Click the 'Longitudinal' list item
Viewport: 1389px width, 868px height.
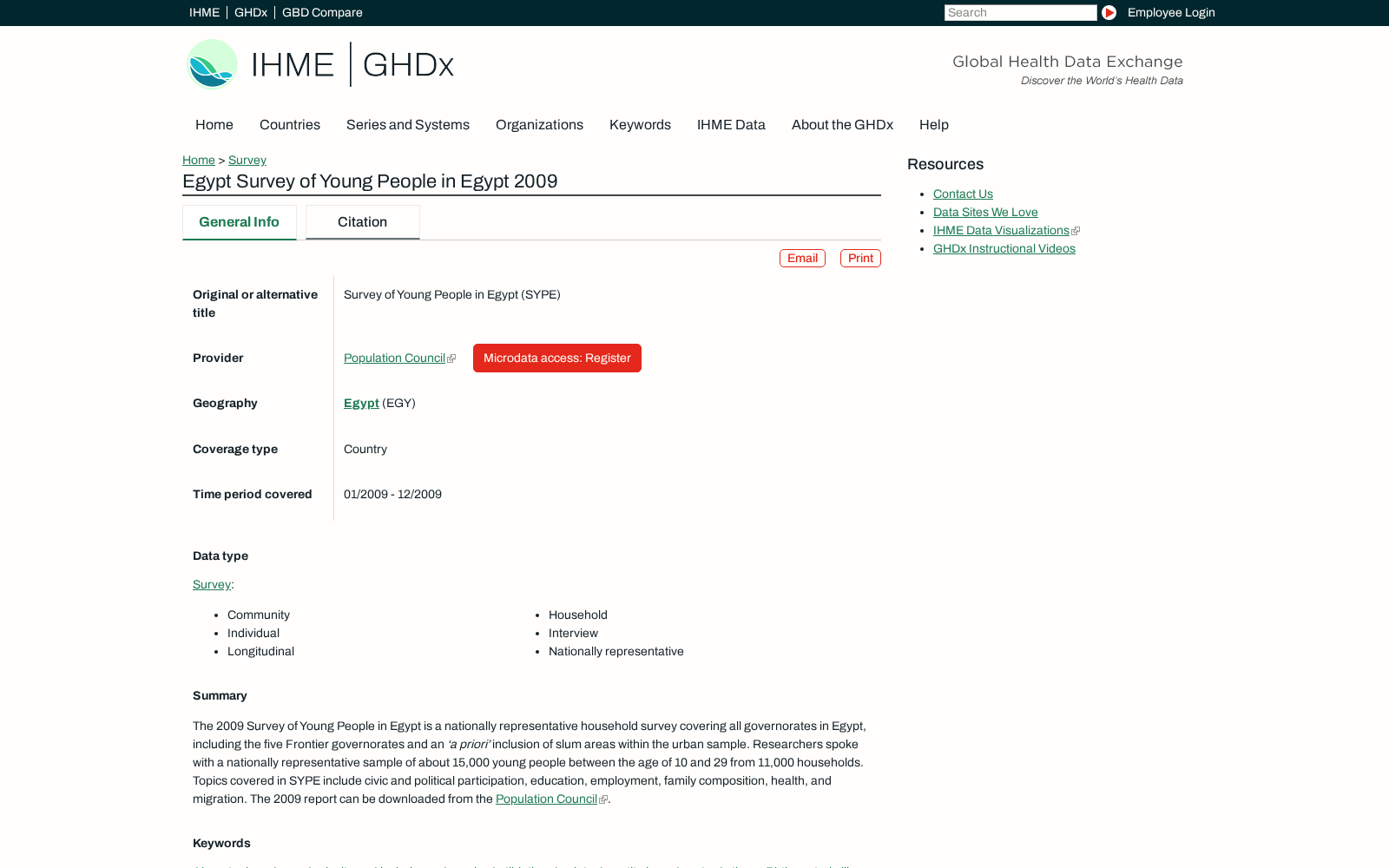(260, 651)
